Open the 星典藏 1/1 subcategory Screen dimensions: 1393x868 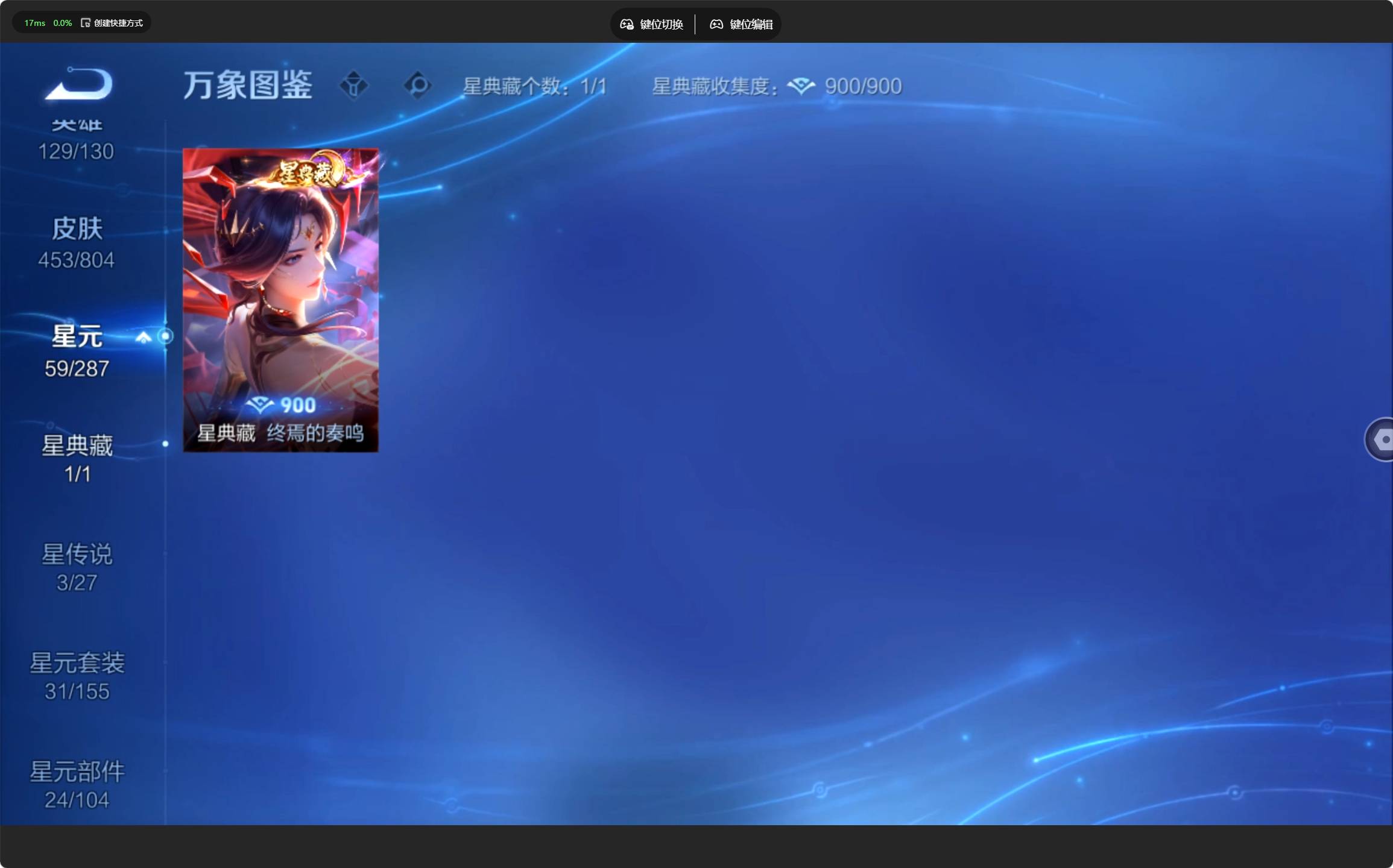[77, 459]
